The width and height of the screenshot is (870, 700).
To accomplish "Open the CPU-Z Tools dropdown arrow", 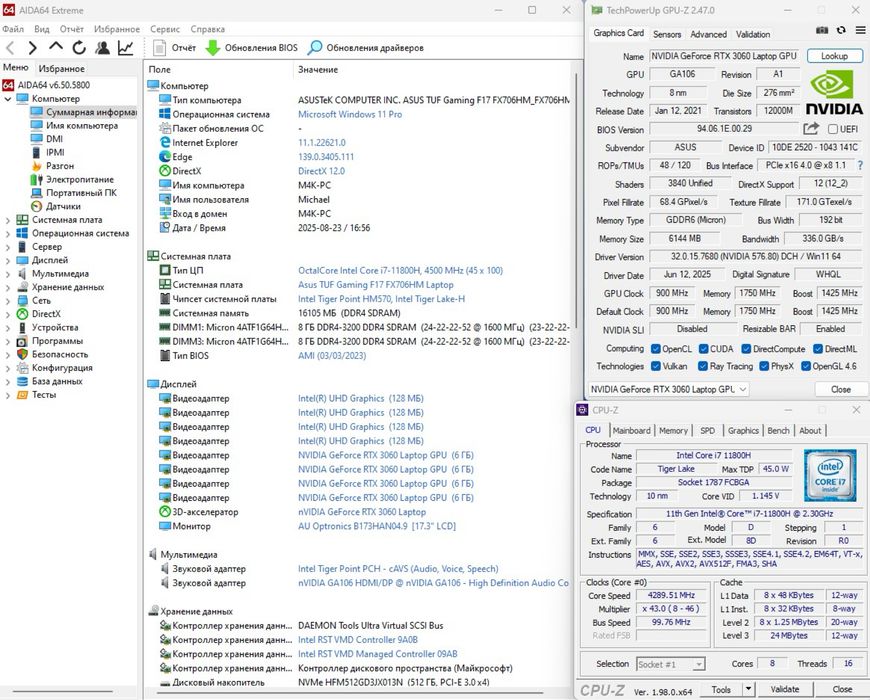I will 748,689.
